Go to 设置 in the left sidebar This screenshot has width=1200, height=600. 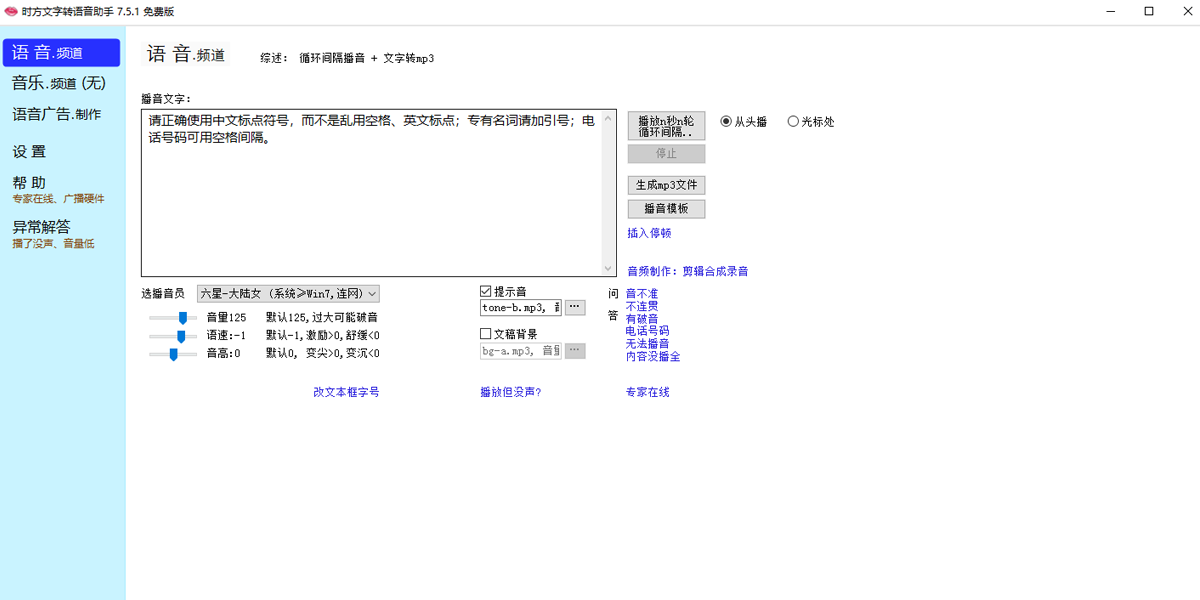pos(30,152)
